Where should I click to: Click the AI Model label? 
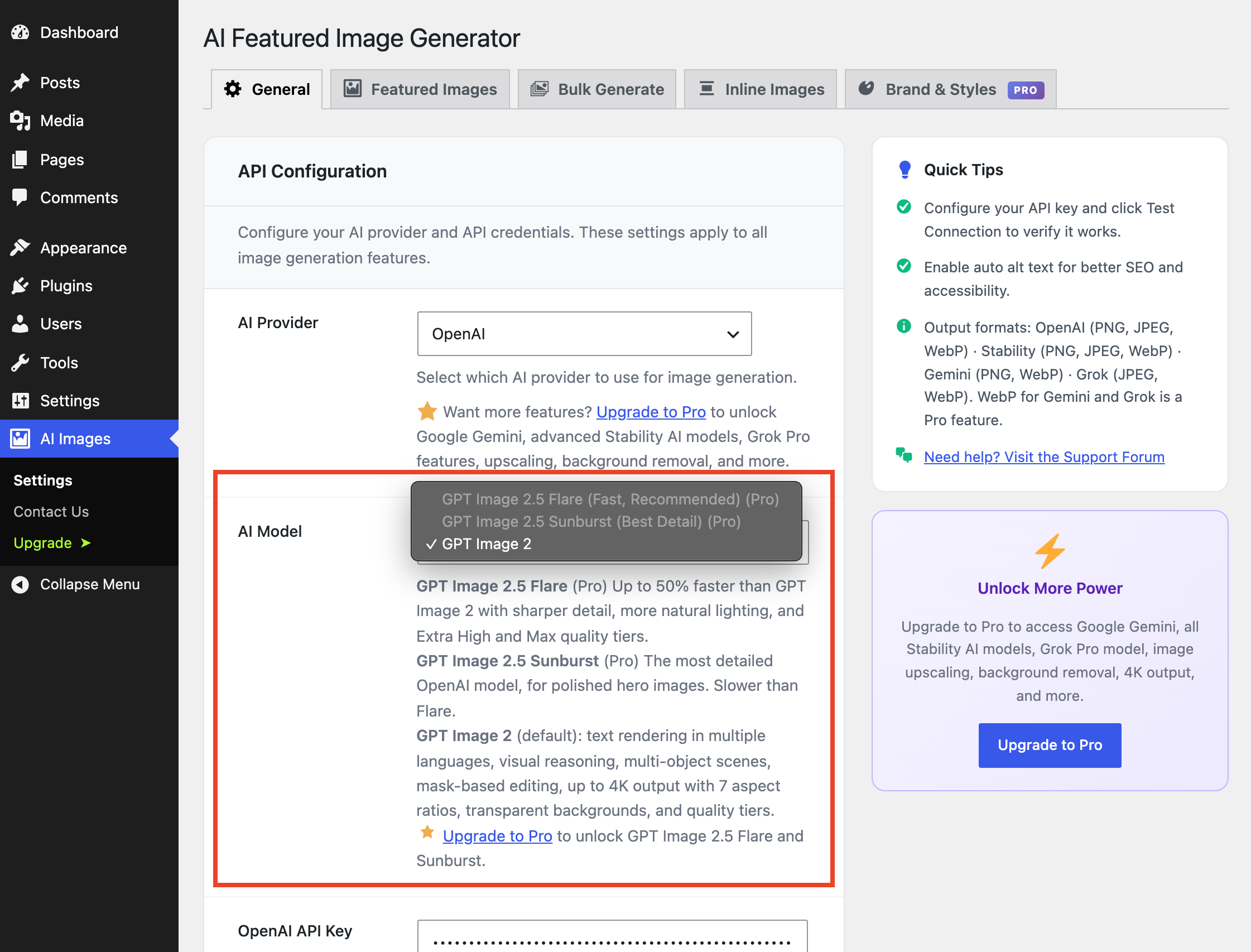pyautogui.click(x=270, y=531)
